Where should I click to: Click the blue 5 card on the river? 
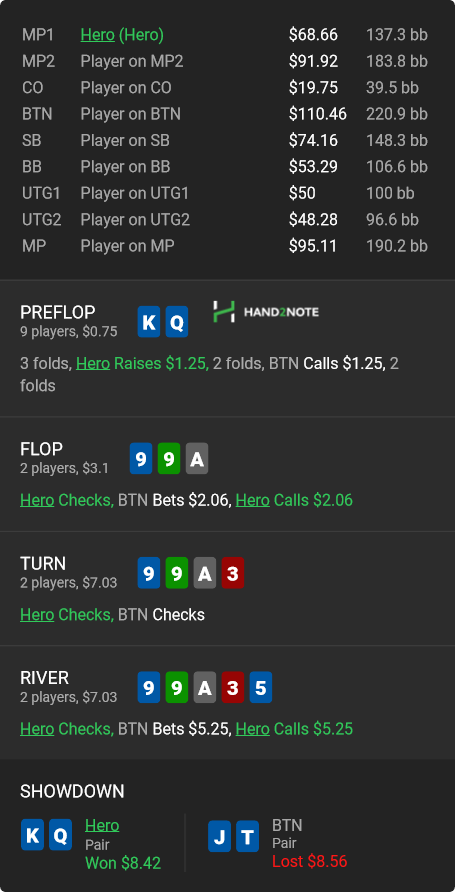tap(260, 688)
